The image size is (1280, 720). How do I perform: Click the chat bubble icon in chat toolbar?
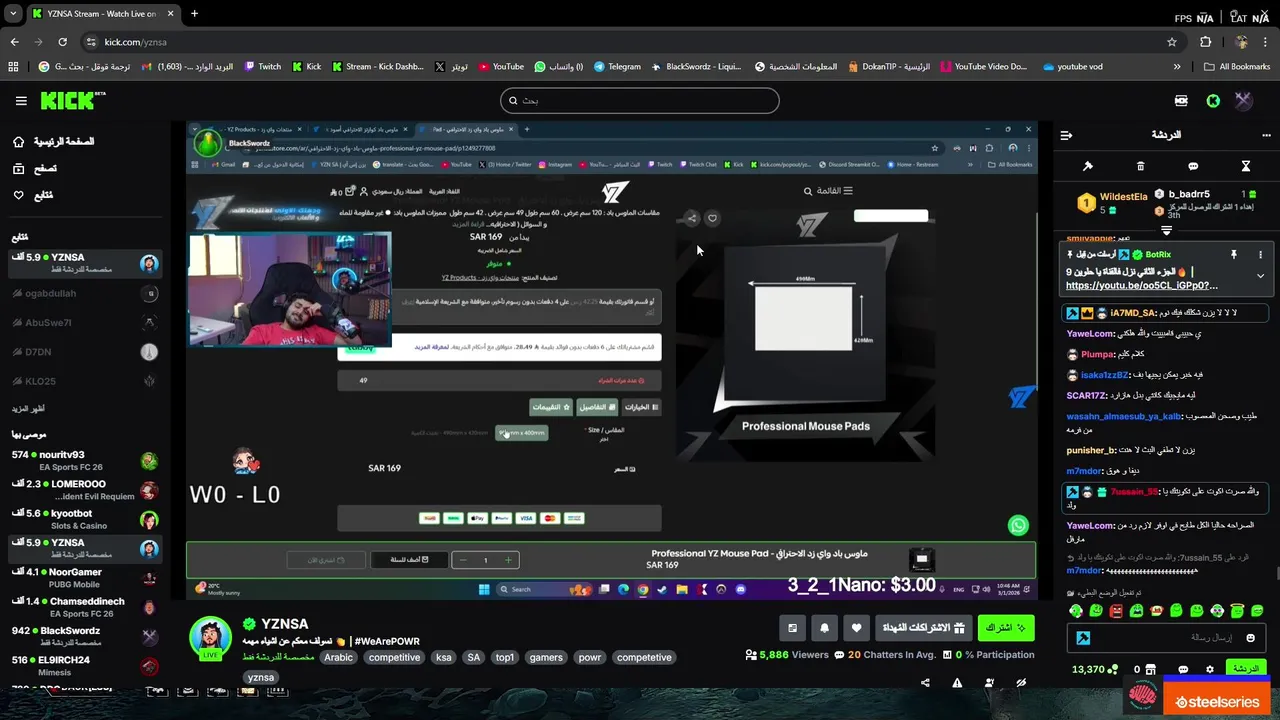[x=1193, y=166]
